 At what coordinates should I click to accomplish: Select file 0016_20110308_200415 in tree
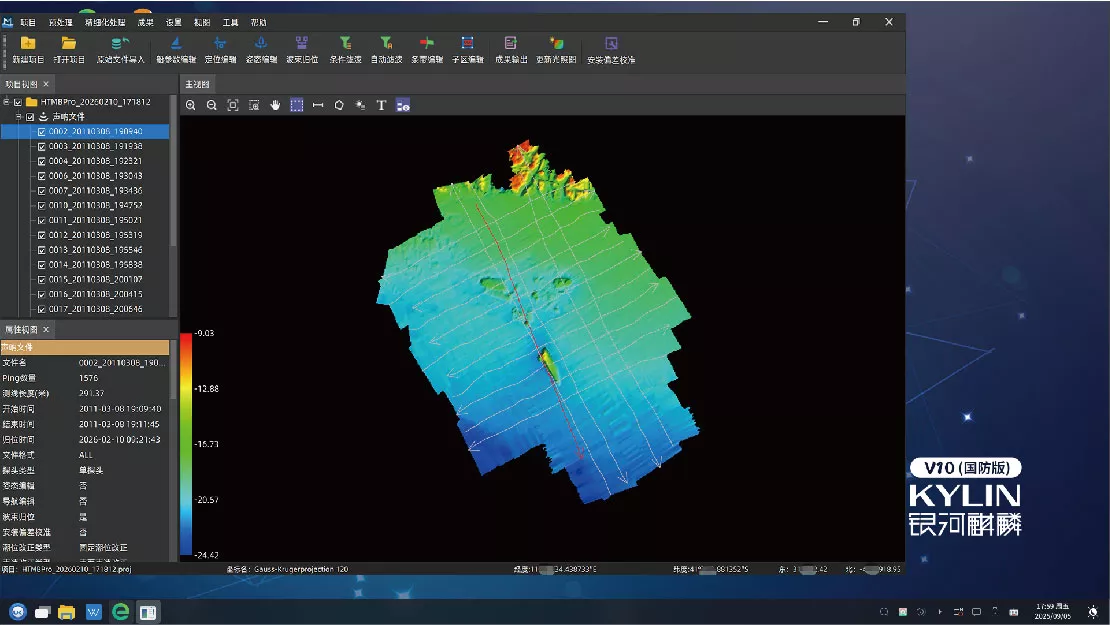click(x=96, y=294)
